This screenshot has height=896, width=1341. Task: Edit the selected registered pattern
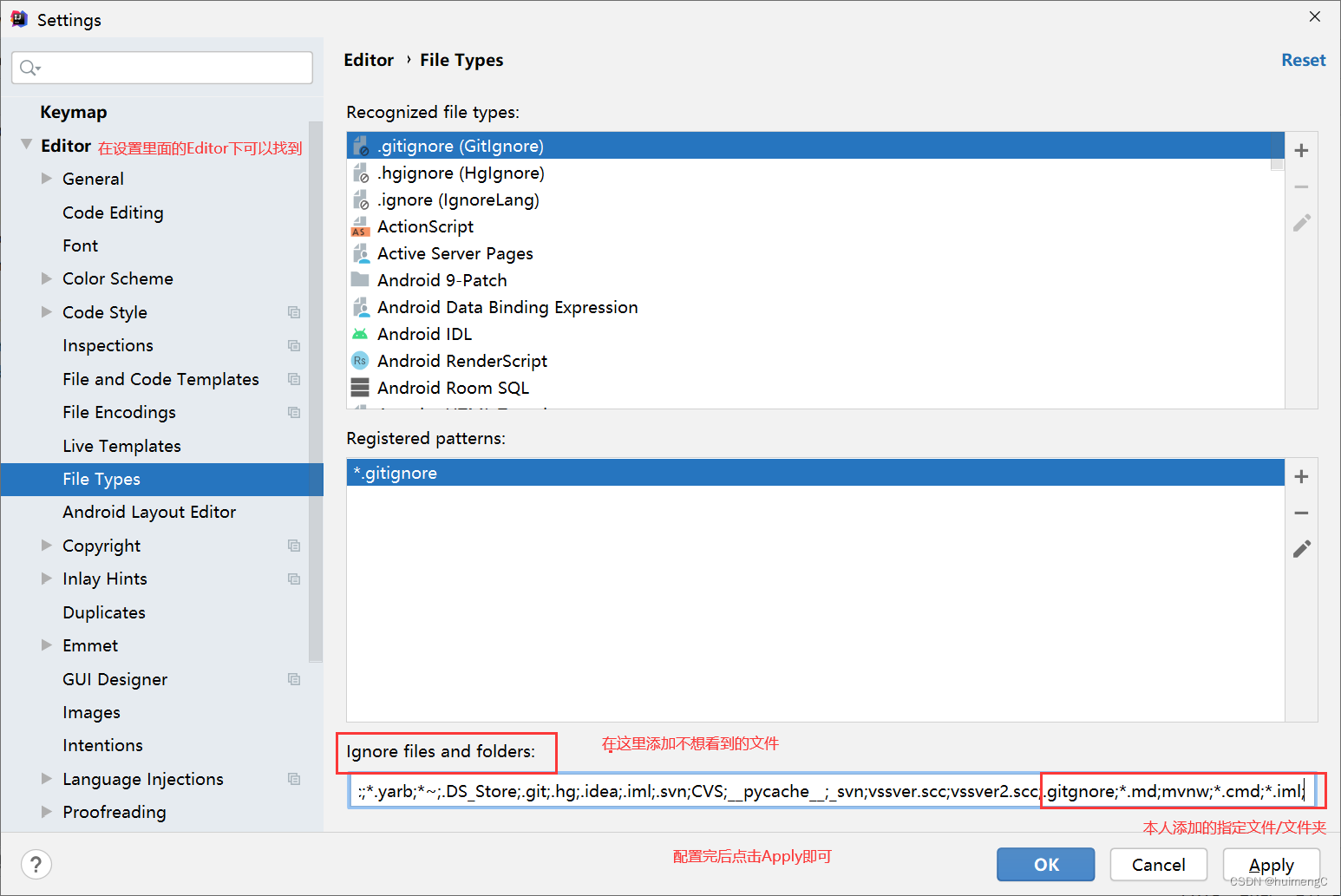coord(1301,549)
